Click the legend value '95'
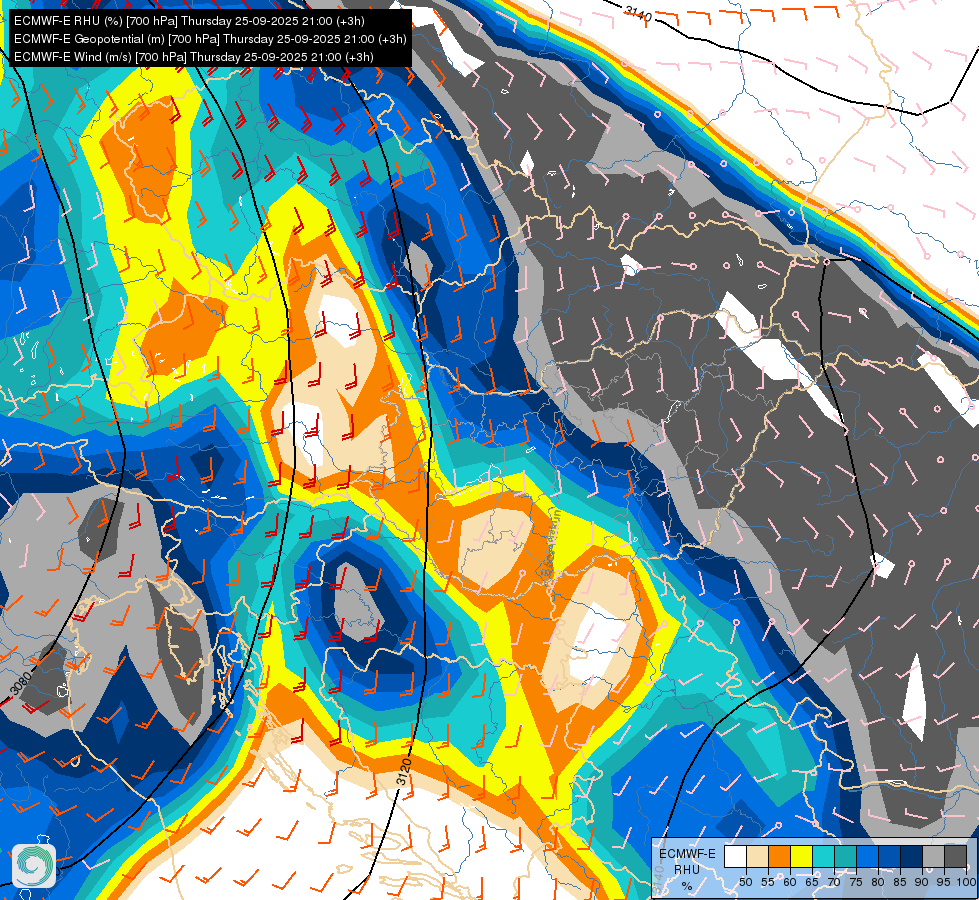 pyautogui.click(x=943, y=882)
